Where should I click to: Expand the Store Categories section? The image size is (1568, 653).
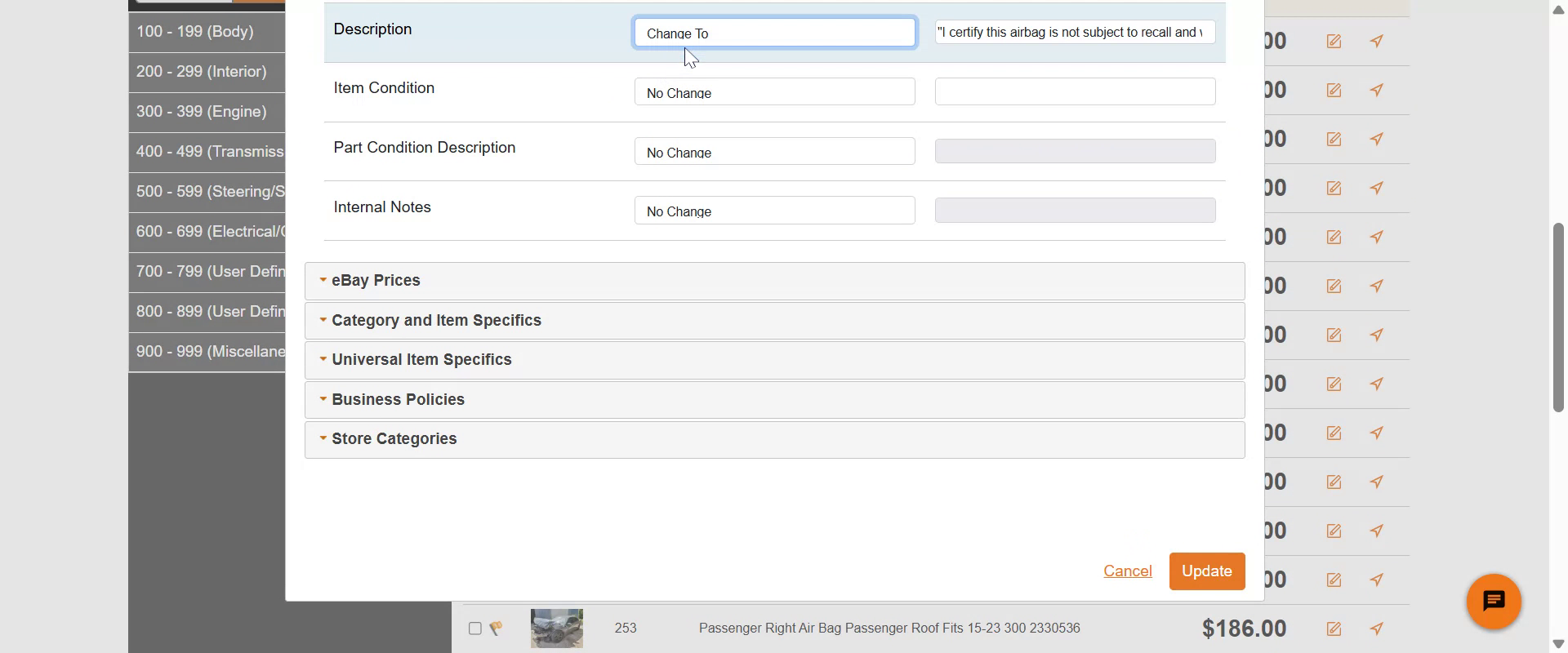(x=394, y=439)
